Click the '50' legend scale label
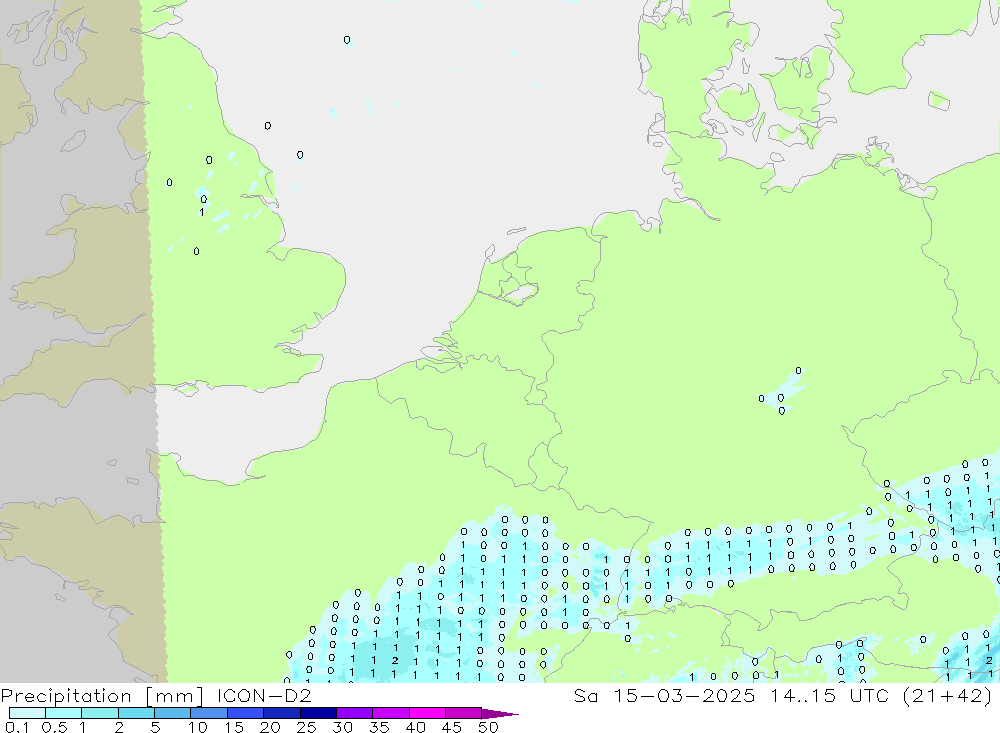 (x=488, y=727)
